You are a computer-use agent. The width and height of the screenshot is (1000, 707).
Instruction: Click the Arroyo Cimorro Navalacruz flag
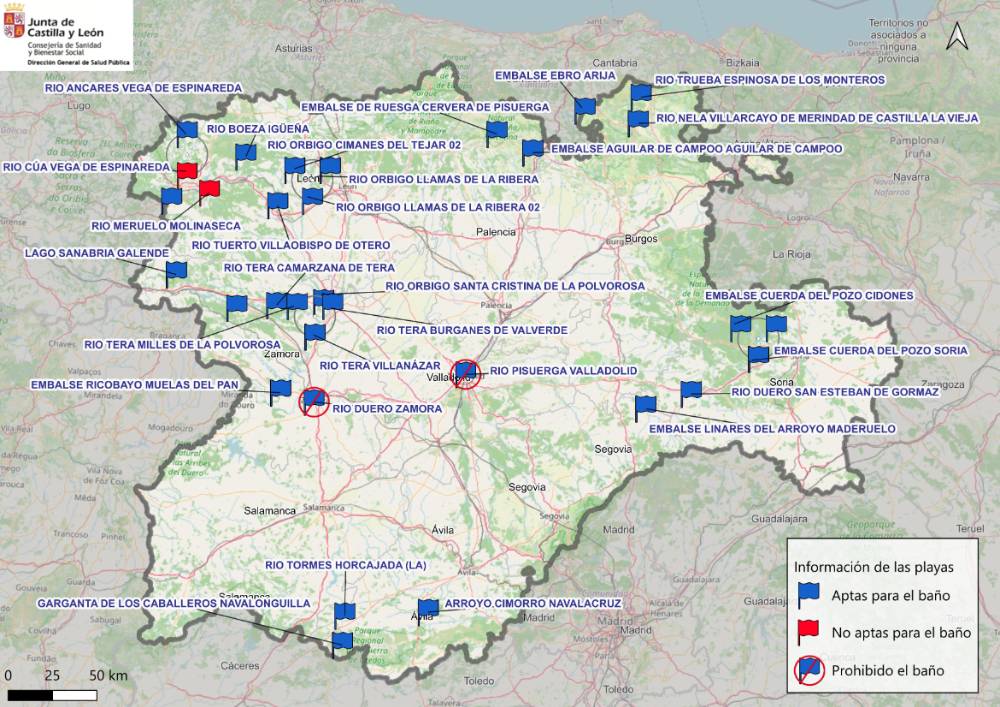[x=428, y=612]
